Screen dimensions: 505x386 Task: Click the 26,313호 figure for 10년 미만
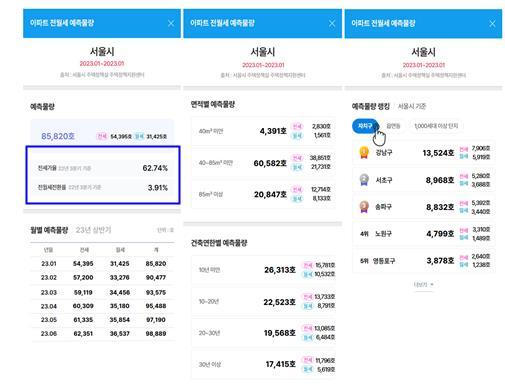click(x=280, y=270)
